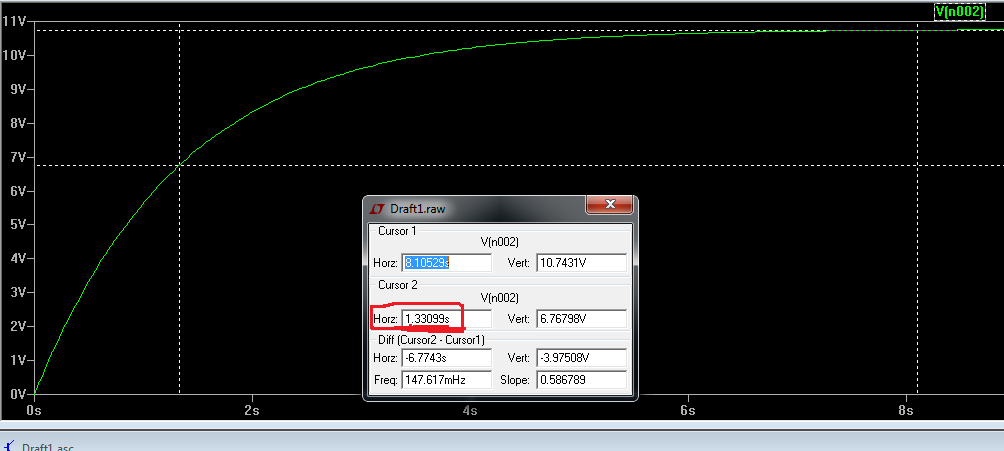
Task: Select the Slope field showing 0.586789
Action: pyautogui.click(x=581, y=380)
